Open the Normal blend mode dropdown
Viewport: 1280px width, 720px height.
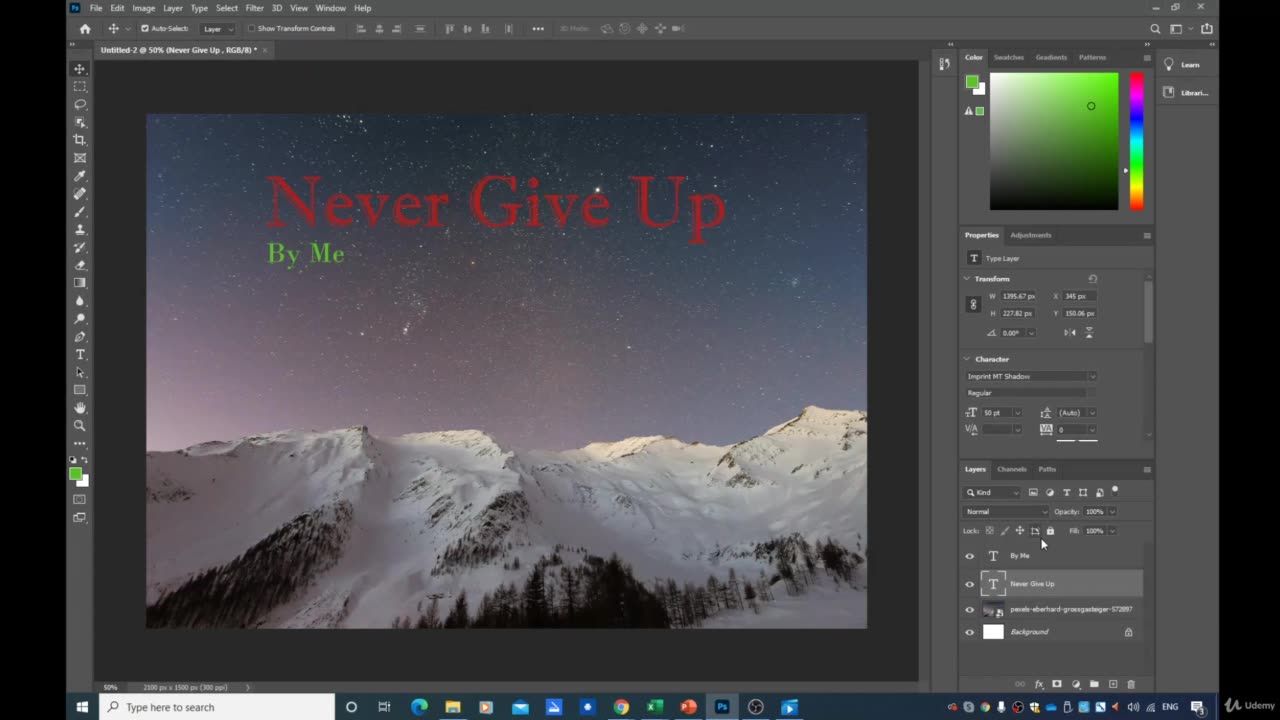coord(1006,512)
